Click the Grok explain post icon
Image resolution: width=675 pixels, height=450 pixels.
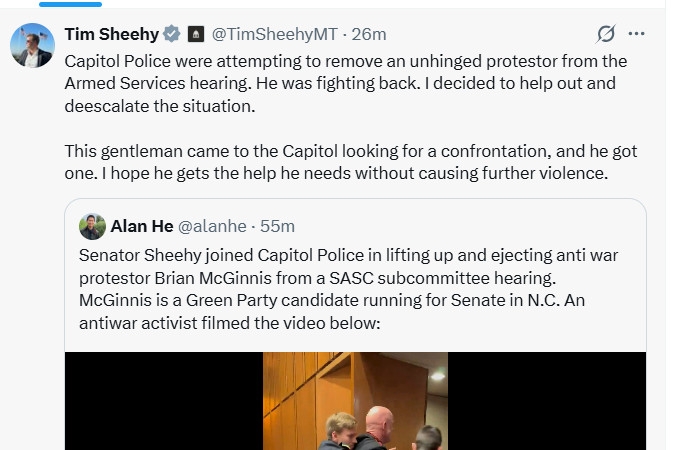606,34
